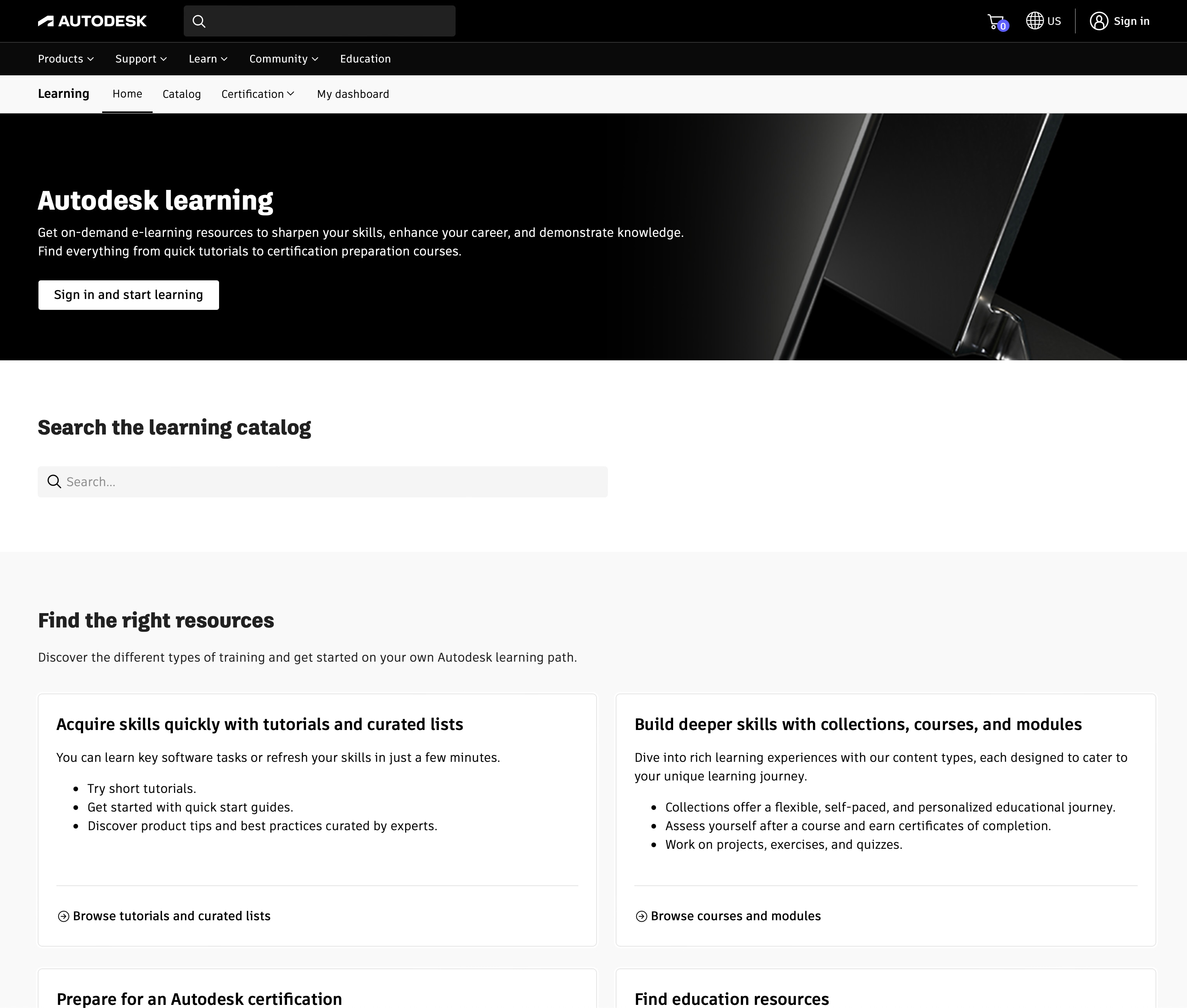Open Browse courses and modules link
The width and height of the screenshot is (1187, 1008).
tap(736, 916)
